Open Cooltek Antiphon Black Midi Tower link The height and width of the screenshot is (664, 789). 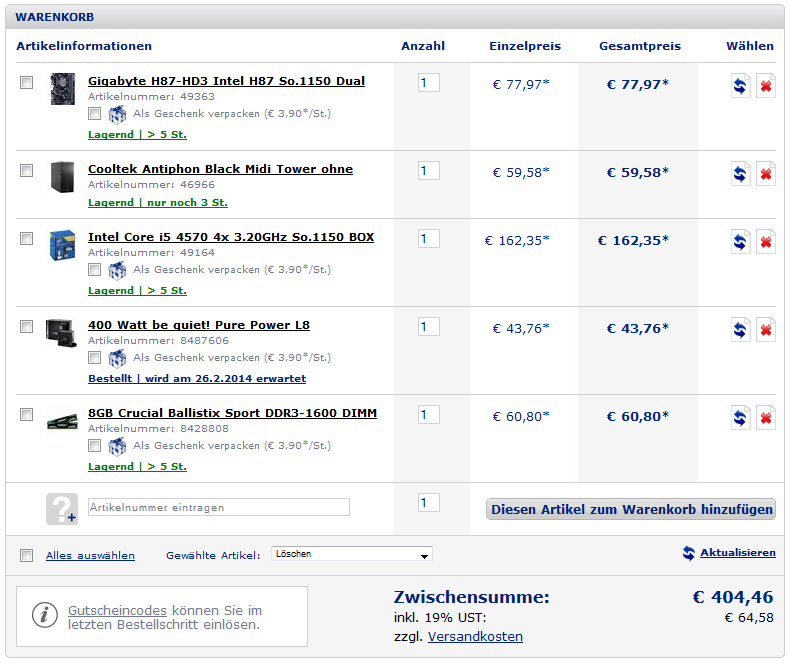coord(220,169)
